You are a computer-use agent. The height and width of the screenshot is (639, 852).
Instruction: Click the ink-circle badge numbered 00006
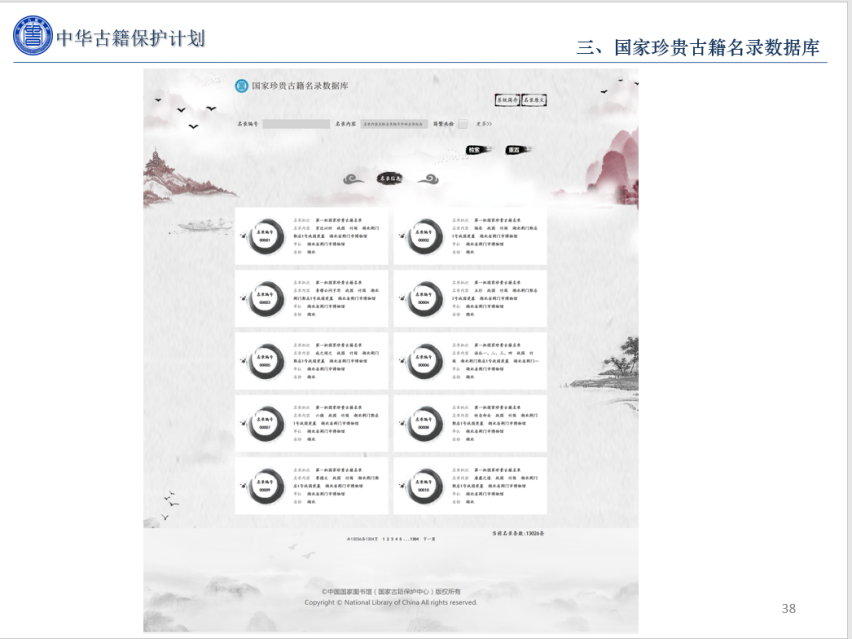point(424,360)
